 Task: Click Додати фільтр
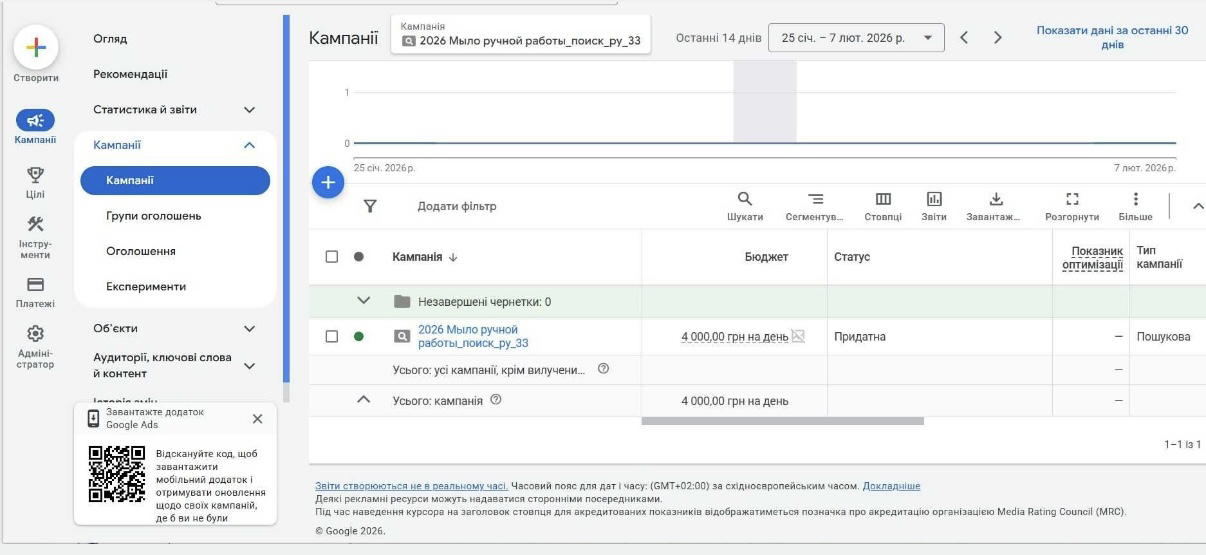456,206
